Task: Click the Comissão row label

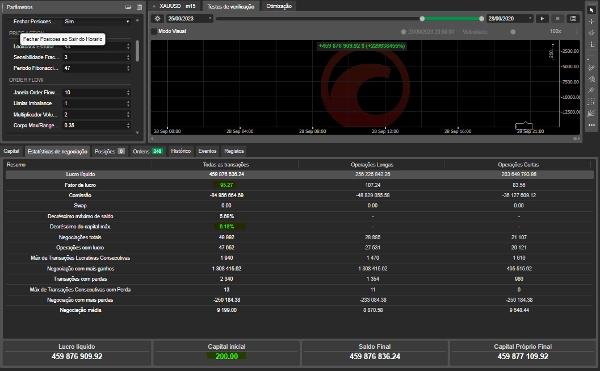Action: (80, 195)
